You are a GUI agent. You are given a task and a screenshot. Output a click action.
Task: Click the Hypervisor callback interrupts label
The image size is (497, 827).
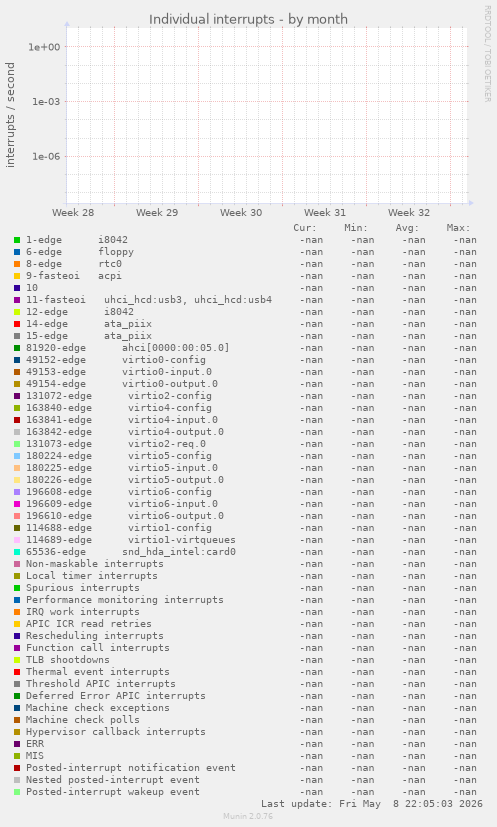[116, 732]
